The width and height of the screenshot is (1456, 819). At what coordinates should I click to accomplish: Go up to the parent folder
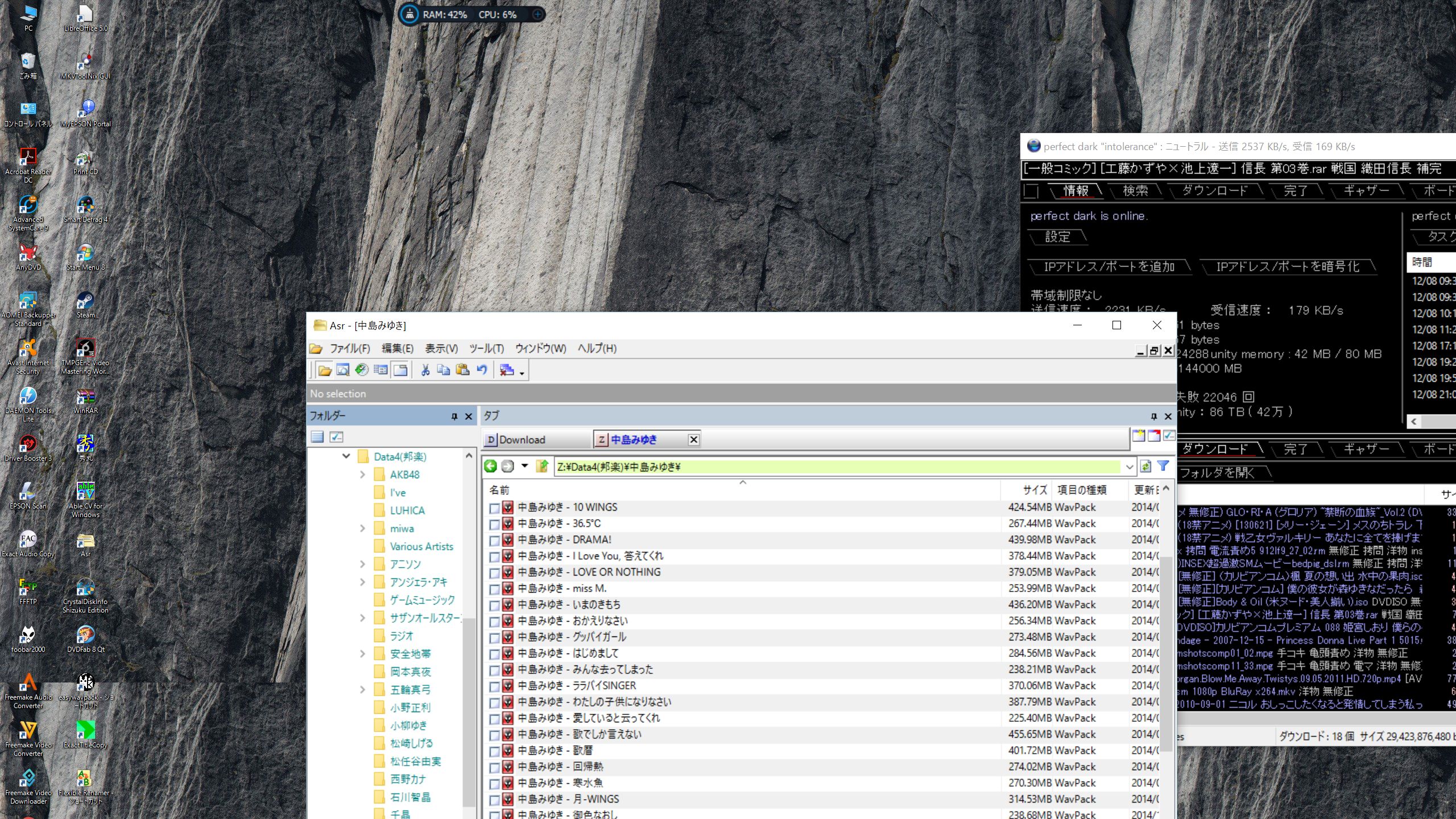(x=542, y=466)
